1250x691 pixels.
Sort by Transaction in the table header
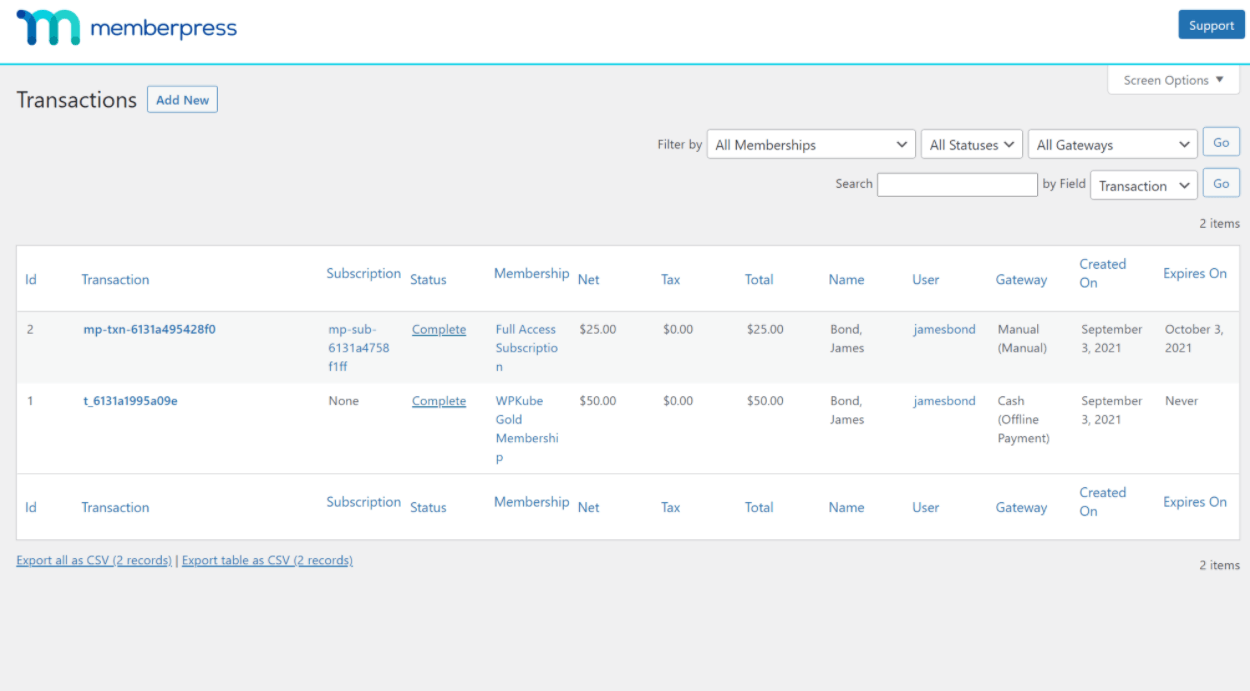point(115,280)
